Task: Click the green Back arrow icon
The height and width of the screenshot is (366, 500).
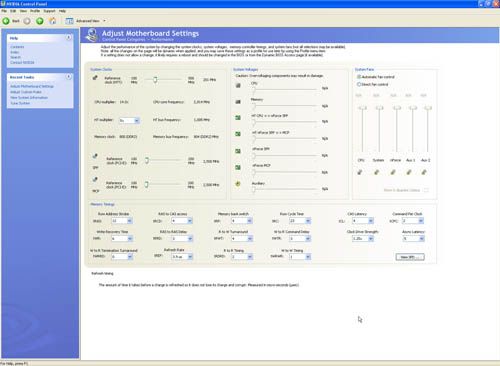Action: pos(6,21)
